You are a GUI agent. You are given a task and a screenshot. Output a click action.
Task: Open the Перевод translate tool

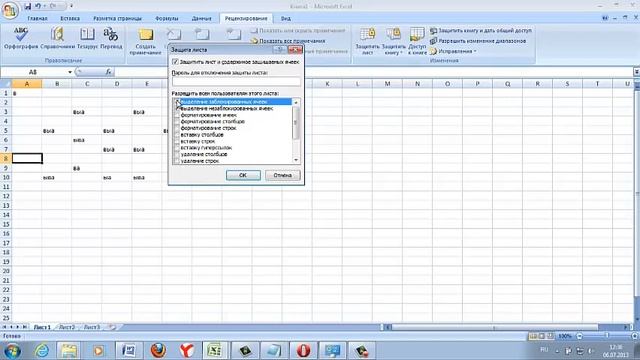tap(111, 38)
